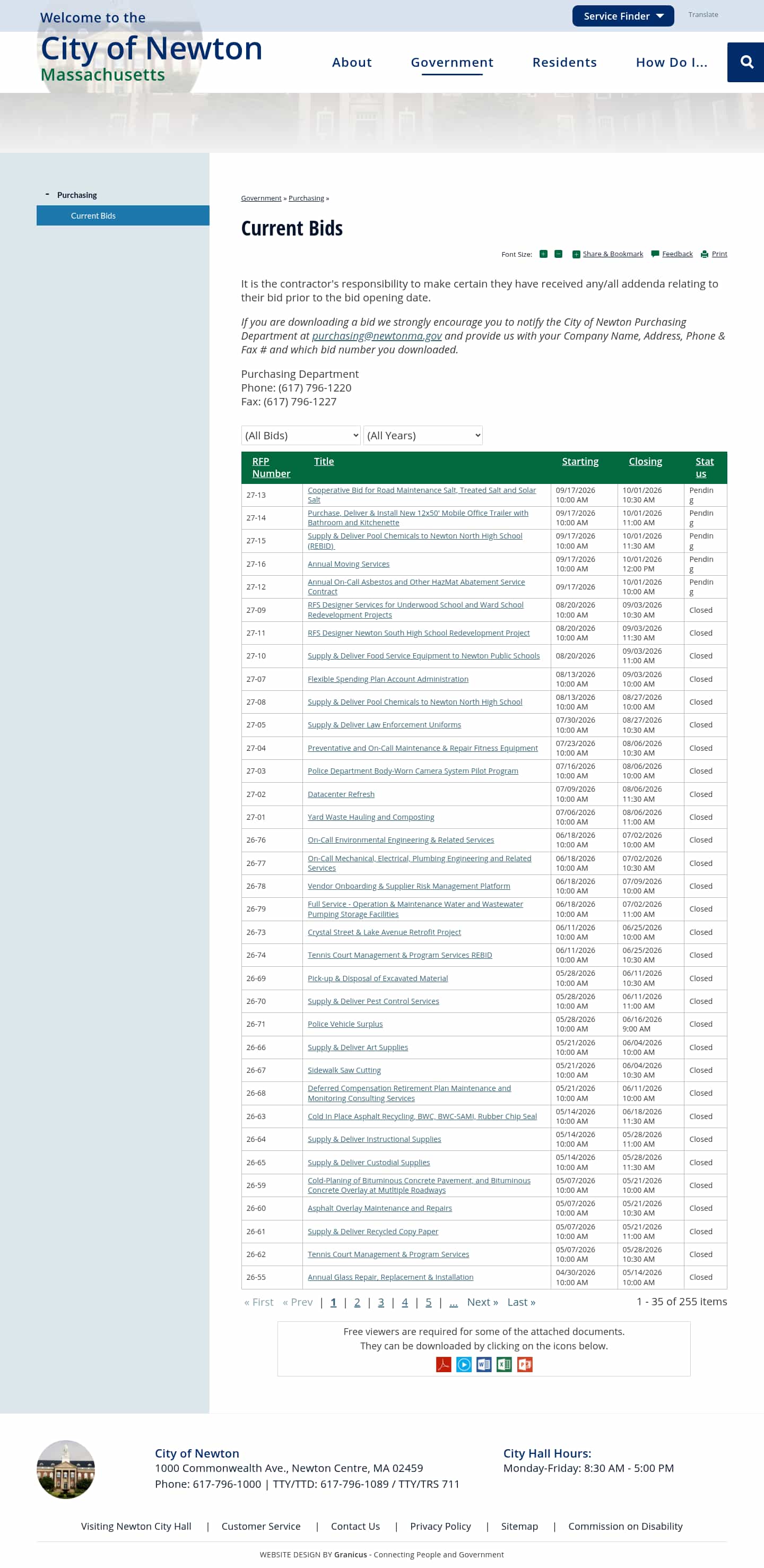The image size is (764, 1568).
Task: Download Adobe PDF viewer icon
Action: tap(443, 1364)
